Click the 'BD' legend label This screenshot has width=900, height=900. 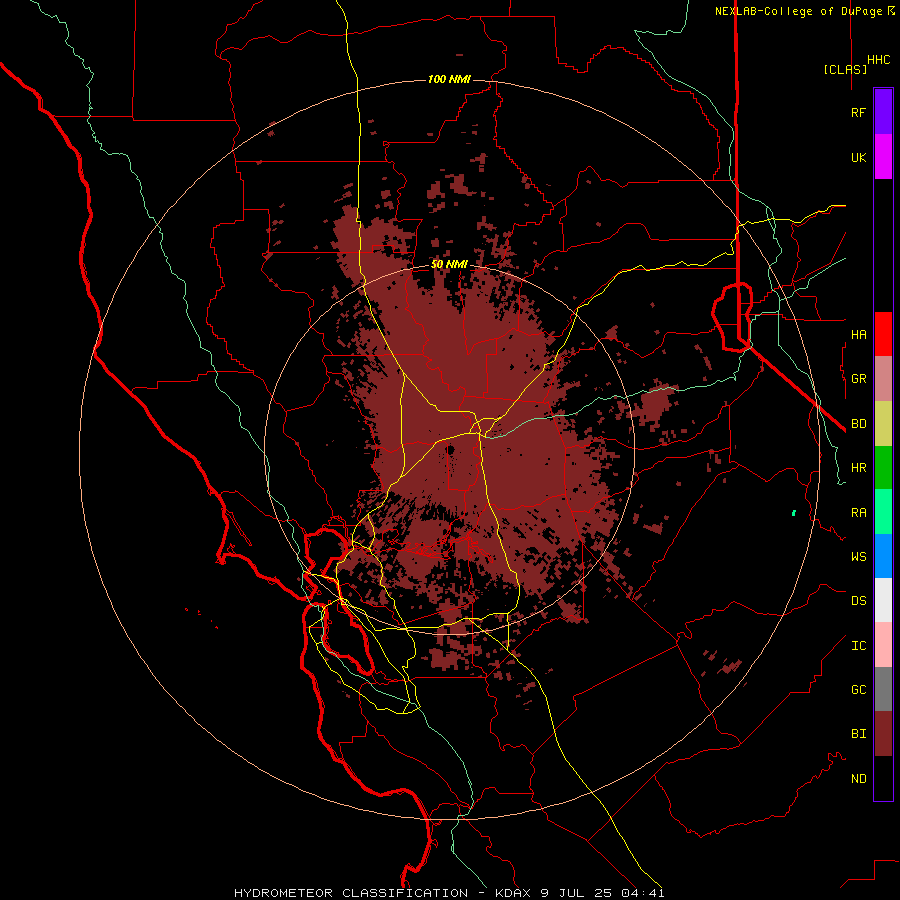pos(858,424)
